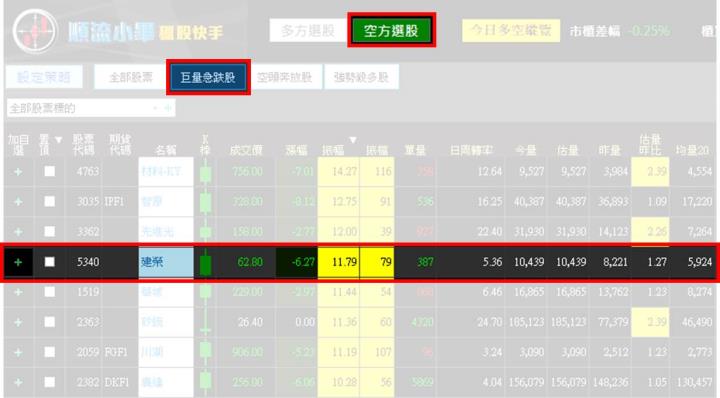This screenshot has height=398, width=720.
Task: Open candlestick chart icon for stock 1519
Action: coord(205,292)
